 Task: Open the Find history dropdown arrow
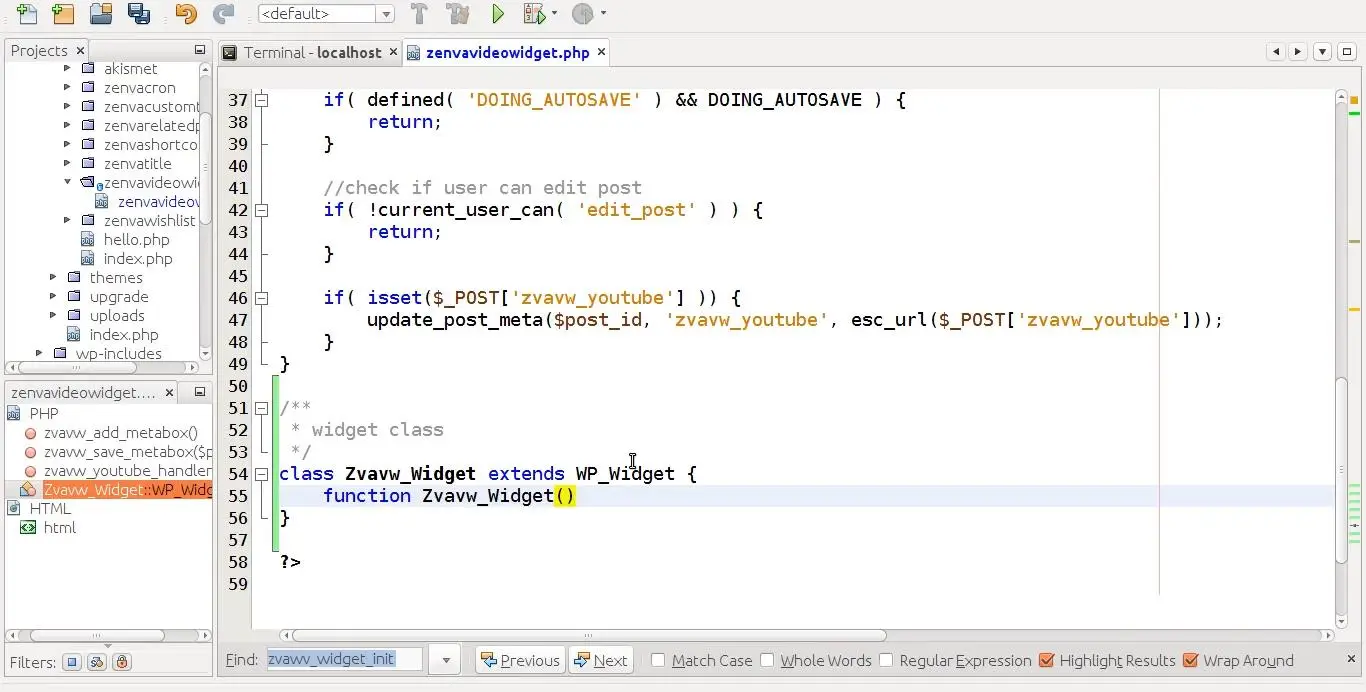coord(446,660)
